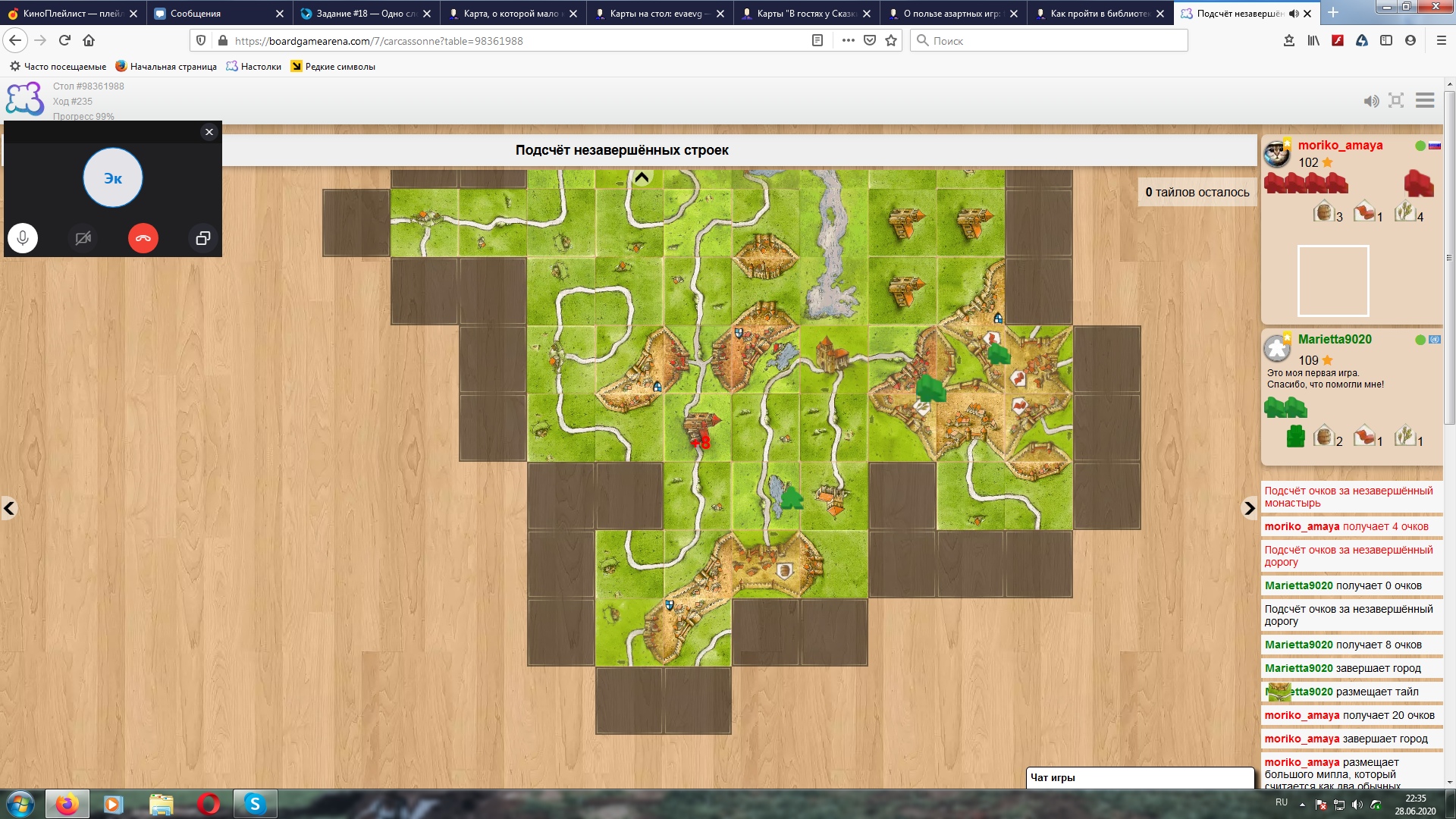Click the Эк caller avatar
Screen dimensions: 1456x819
(113, 178)
